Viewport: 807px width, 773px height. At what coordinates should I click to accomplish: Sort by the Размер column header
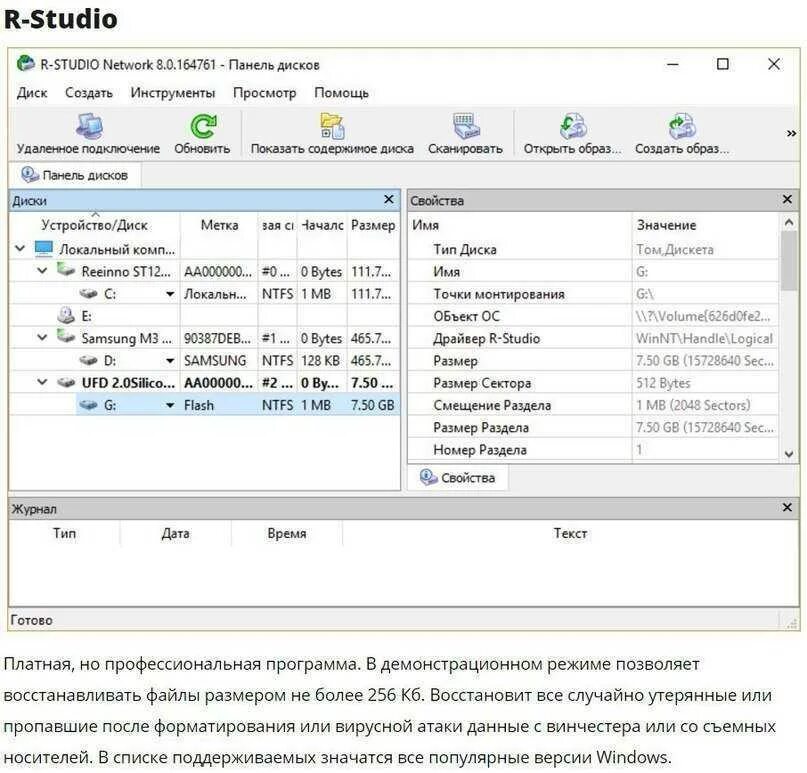(x=373, y=225)
